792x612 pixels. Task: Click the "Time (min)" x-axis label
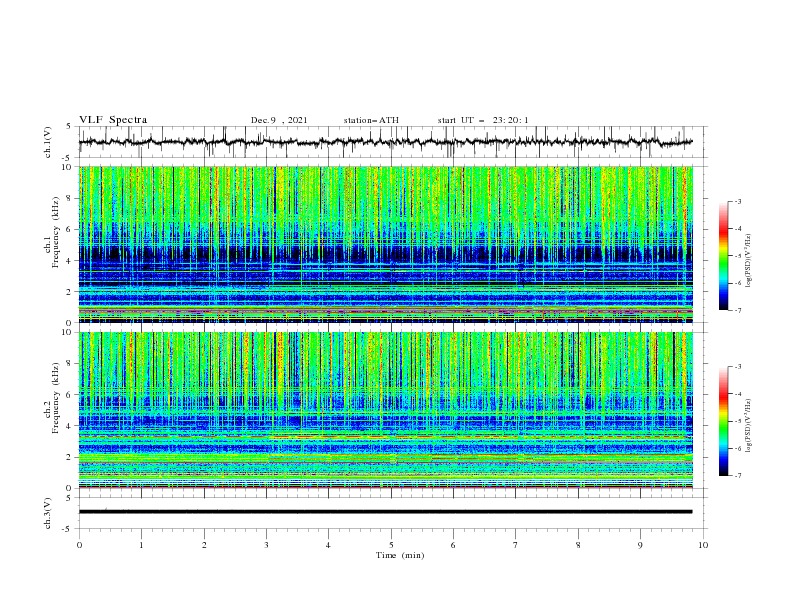click(x=400, y=555)
